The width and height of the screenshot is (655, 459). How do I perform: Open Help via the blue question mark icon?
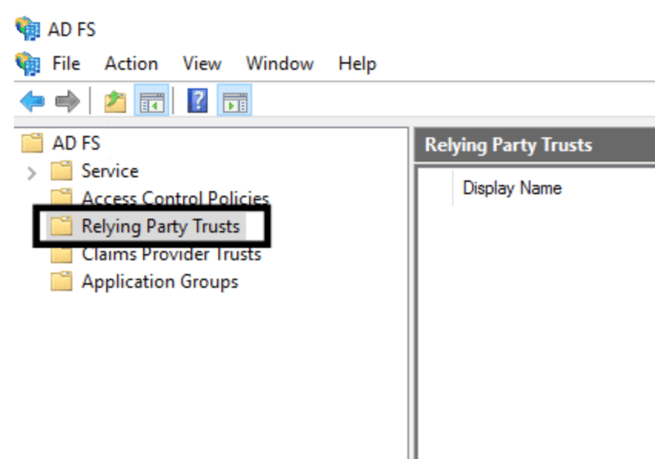(197, 100)
